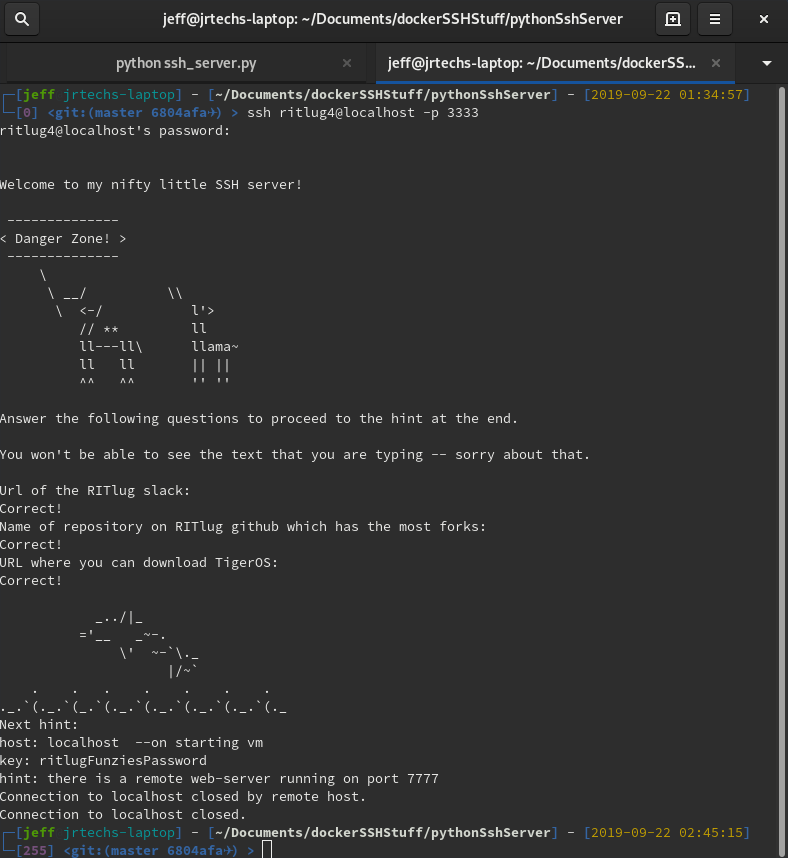The height and width of the screenshot is (858, 788).
Task: Click the ssh ritlug4@localhost command text
Action: (362, 113)
